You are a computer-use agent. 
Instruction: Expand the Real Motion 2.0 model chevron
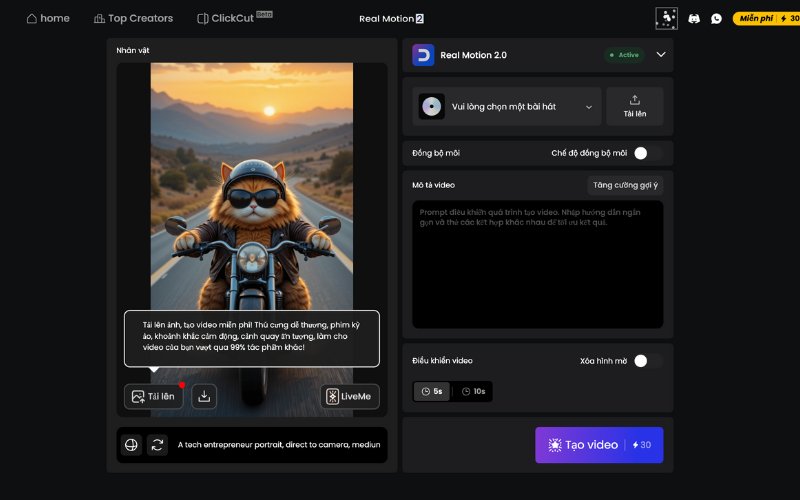pyautogui.click(x=661, y=55)
